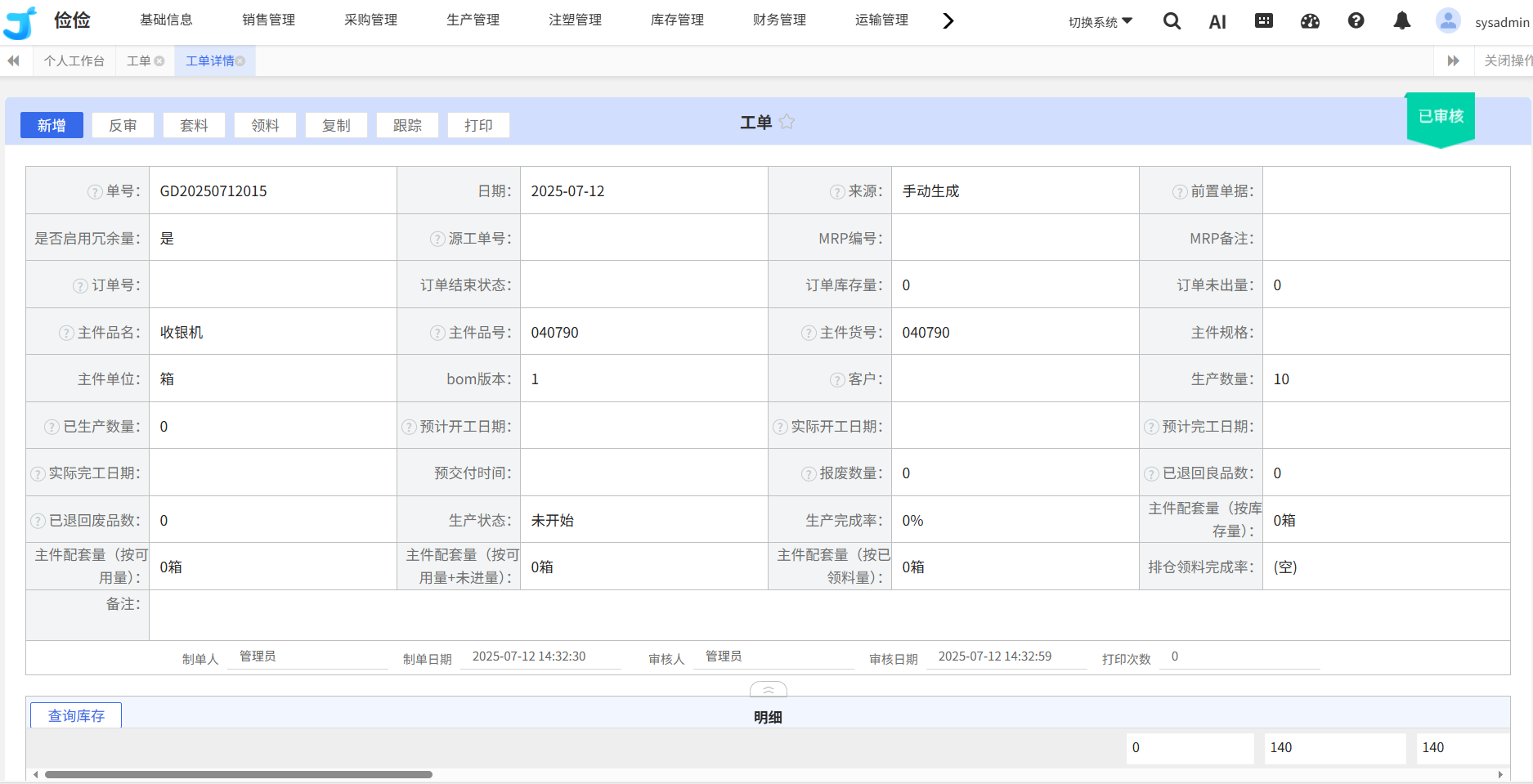Click the help icon beside 单号
The width and height of the screenshot is (1533, 784).
95,192
